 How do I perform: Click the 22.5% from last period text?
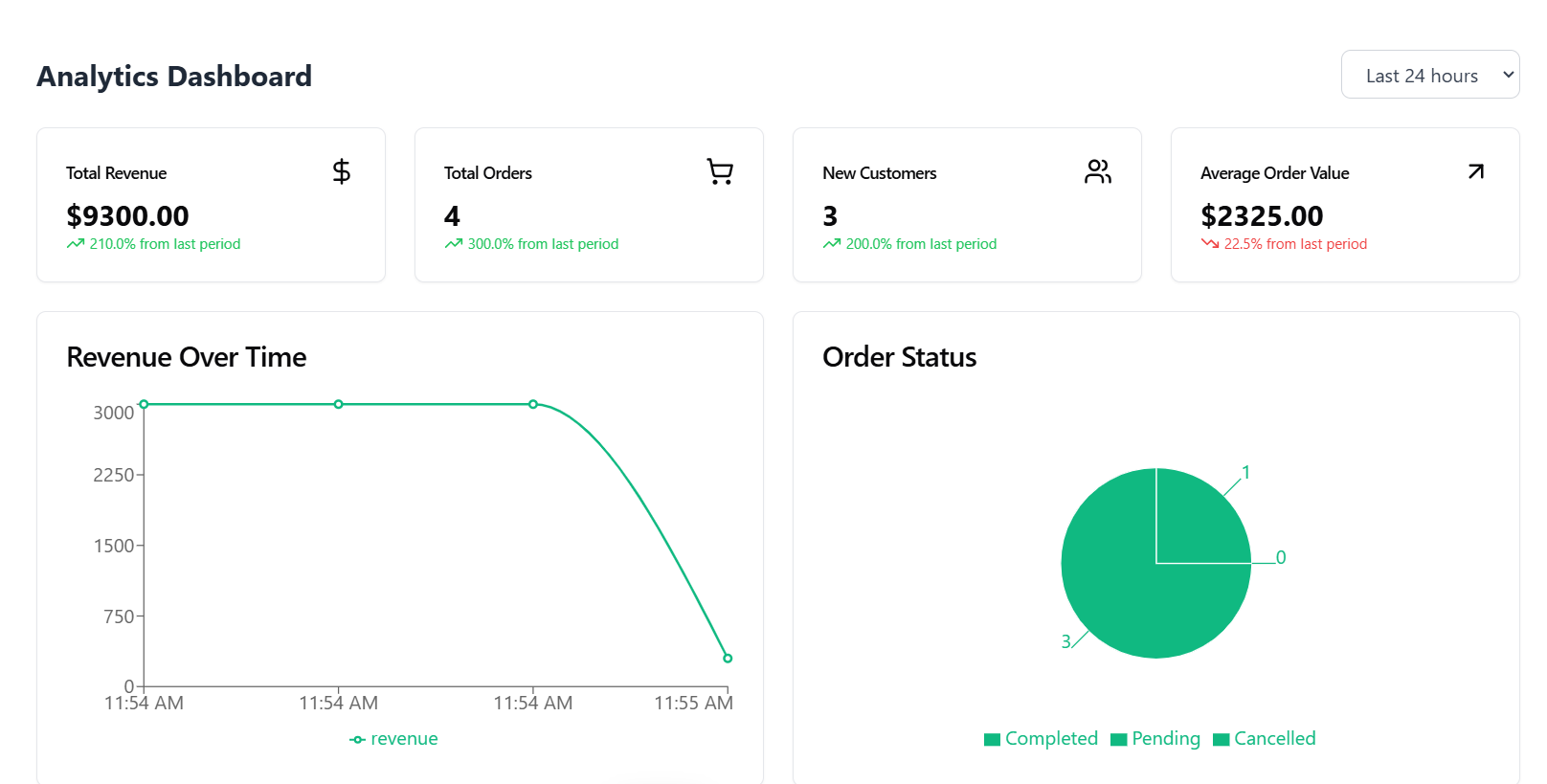1295,244
